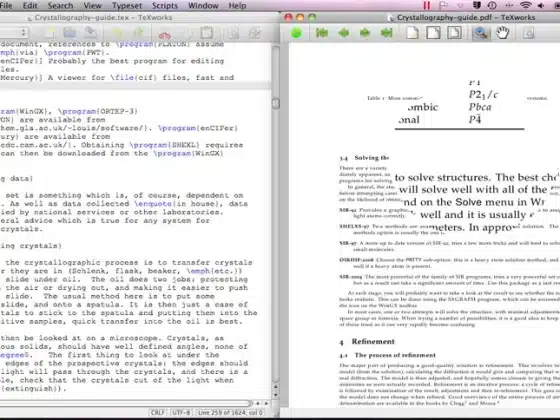Screen dimensions: 560x420
Task: Click editor scrollbar down arrow
Action: [276, 395]
